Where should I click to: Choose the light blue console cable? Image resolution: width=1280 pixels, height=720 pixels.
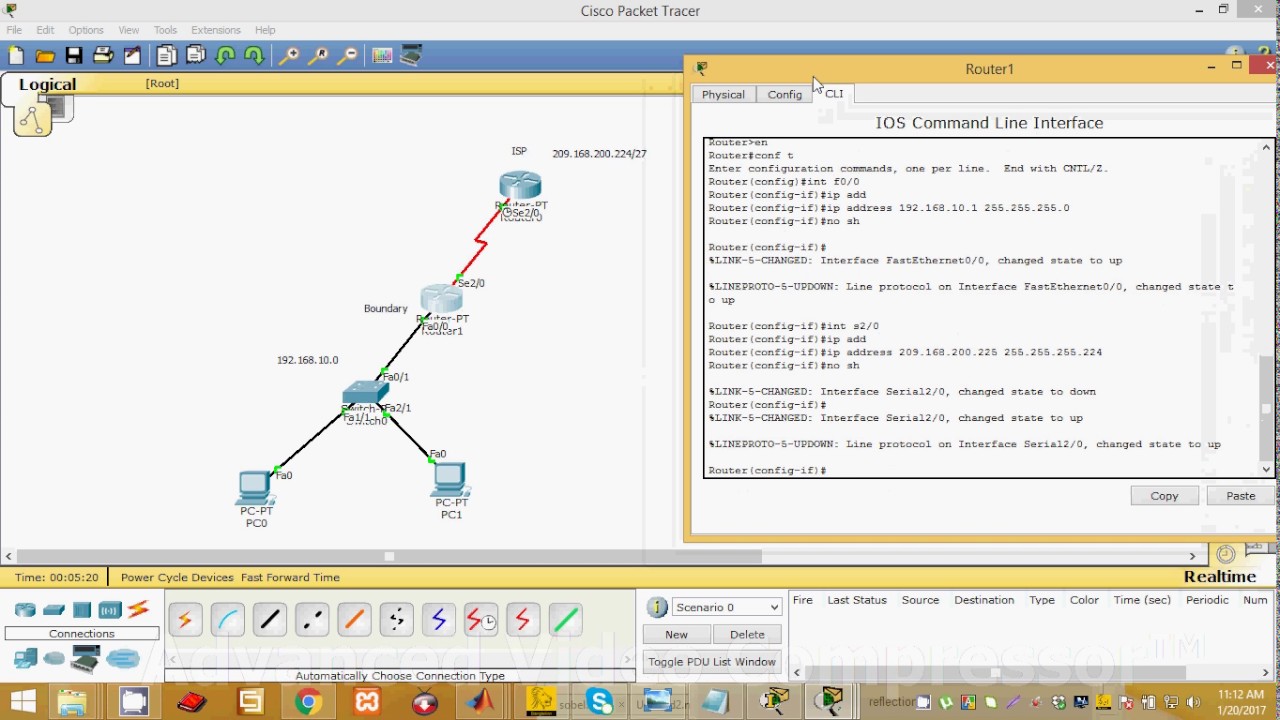[227, 620]
